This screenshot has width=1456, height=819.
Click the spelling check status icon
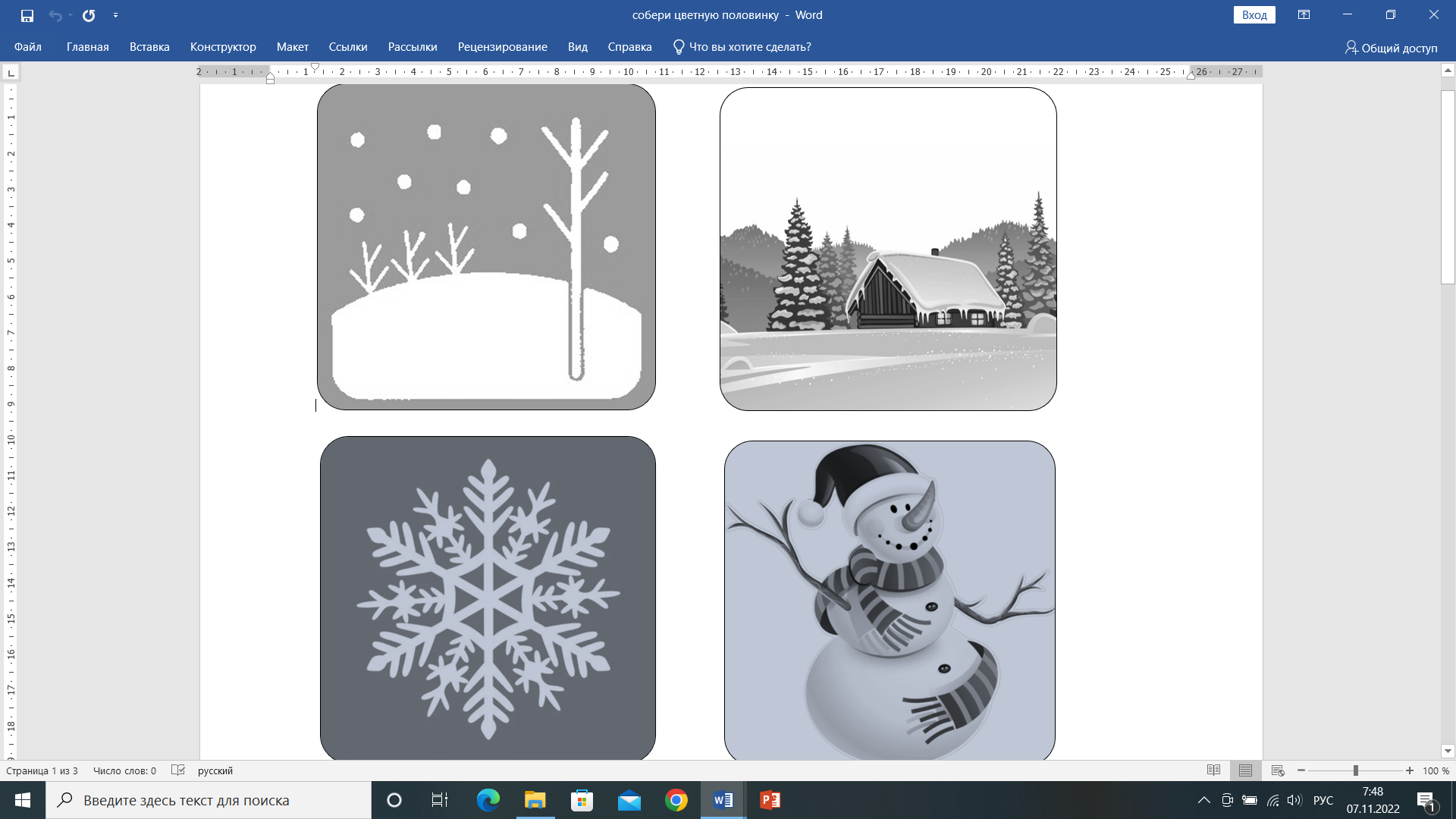178,770
